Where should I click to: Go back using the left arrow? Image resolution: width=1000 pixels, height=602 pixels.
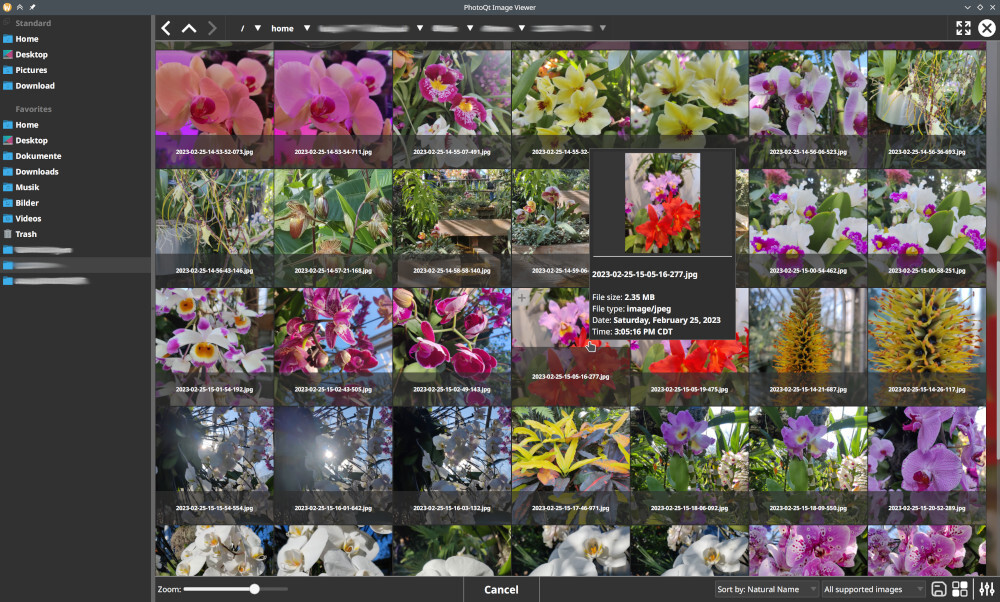tap(166, 28)
